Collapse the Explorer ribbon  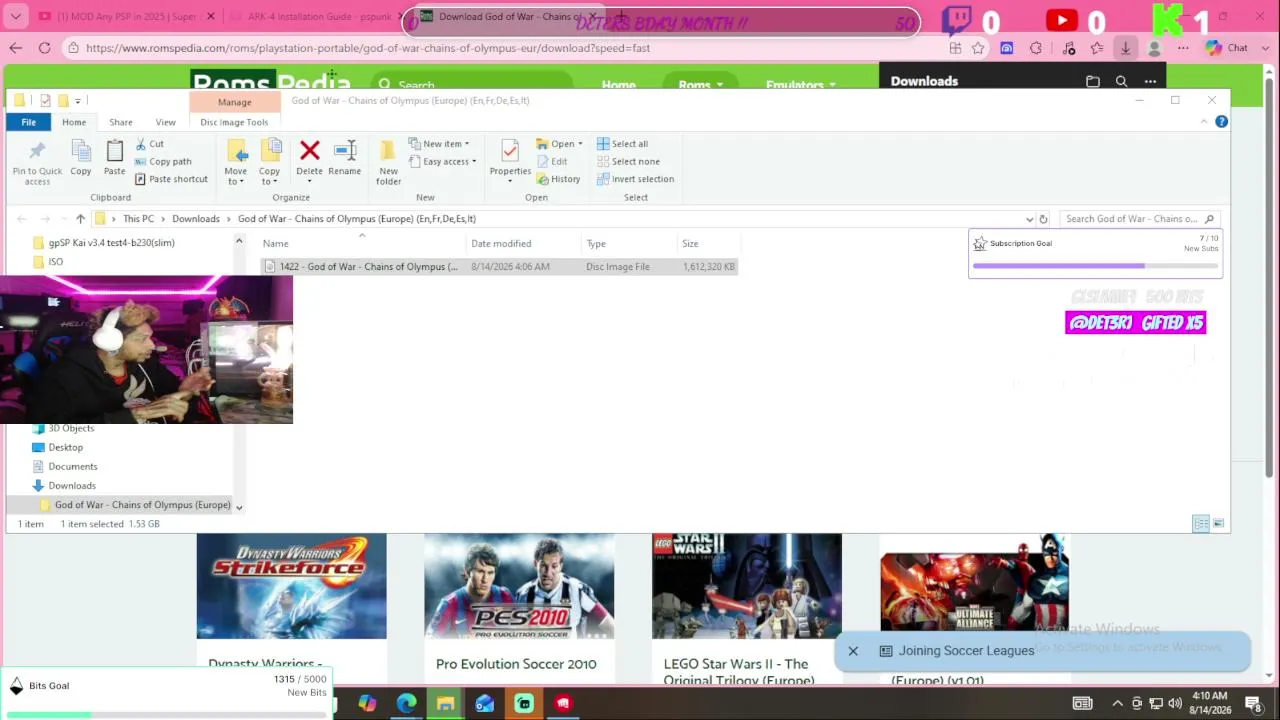(1204, 122)
